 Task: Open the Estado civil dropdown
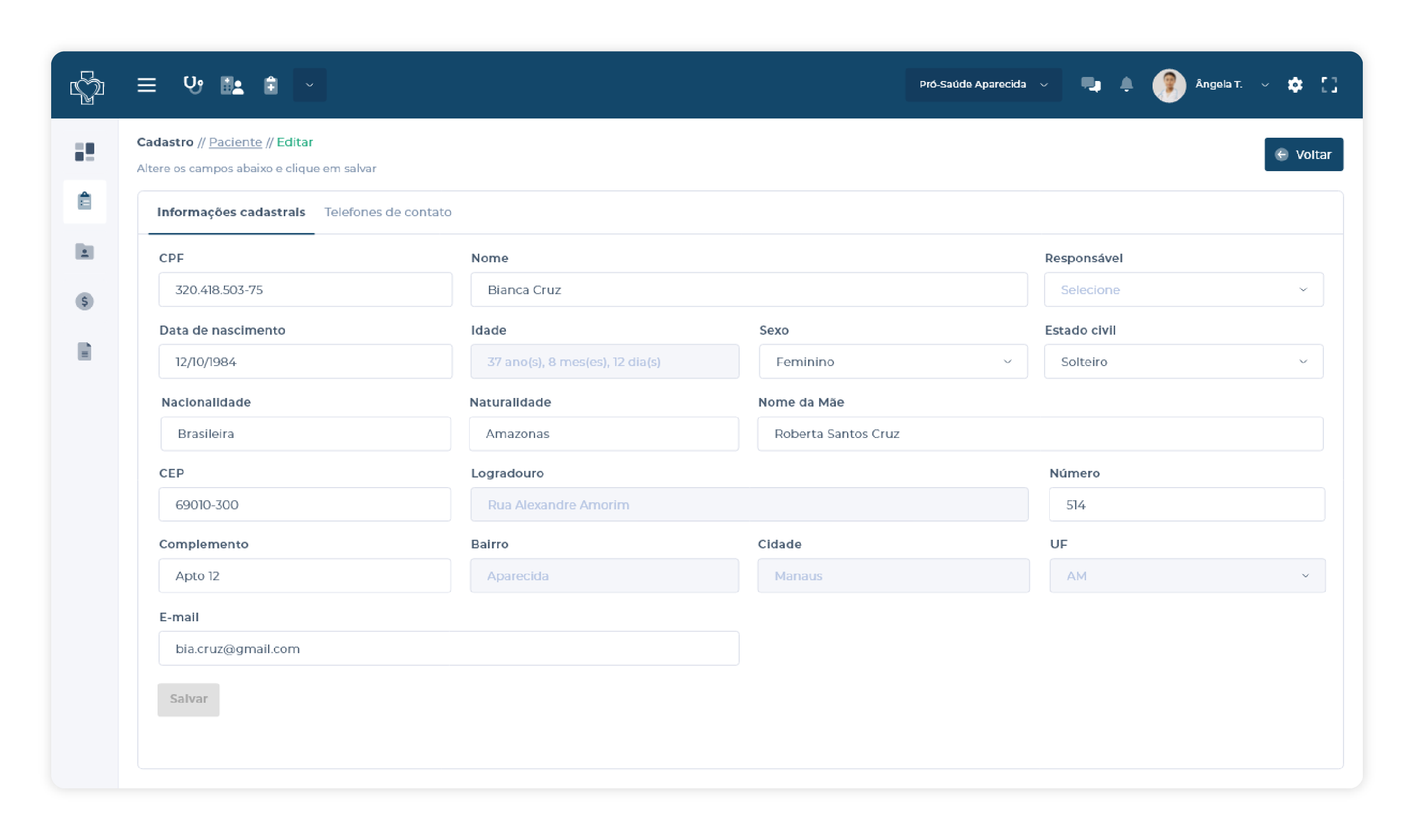[x=1183, y=362]
